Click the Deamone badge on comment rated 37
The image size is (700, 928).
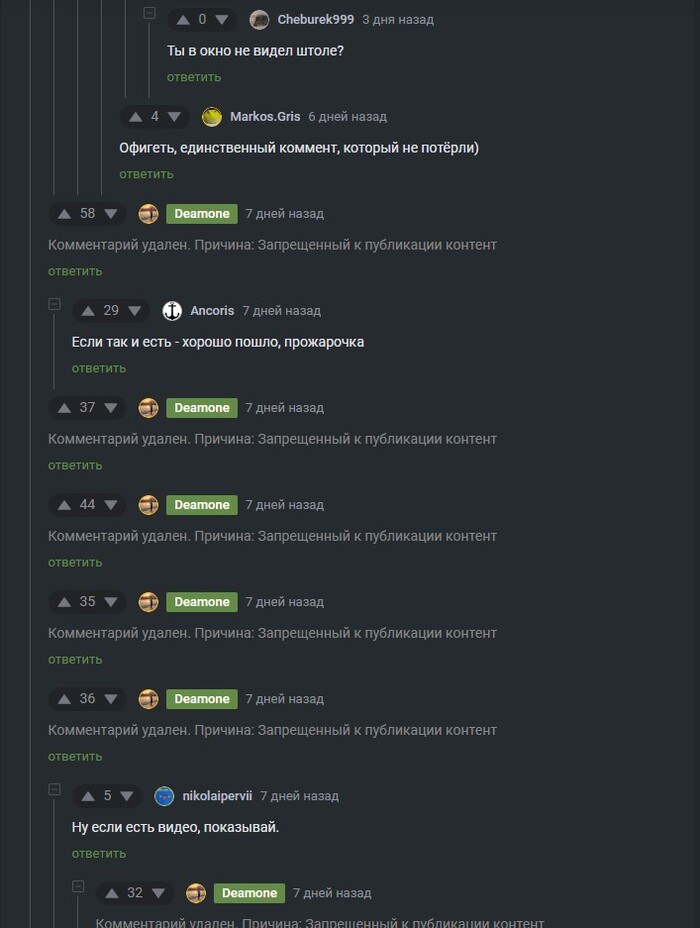coord(202,408)
